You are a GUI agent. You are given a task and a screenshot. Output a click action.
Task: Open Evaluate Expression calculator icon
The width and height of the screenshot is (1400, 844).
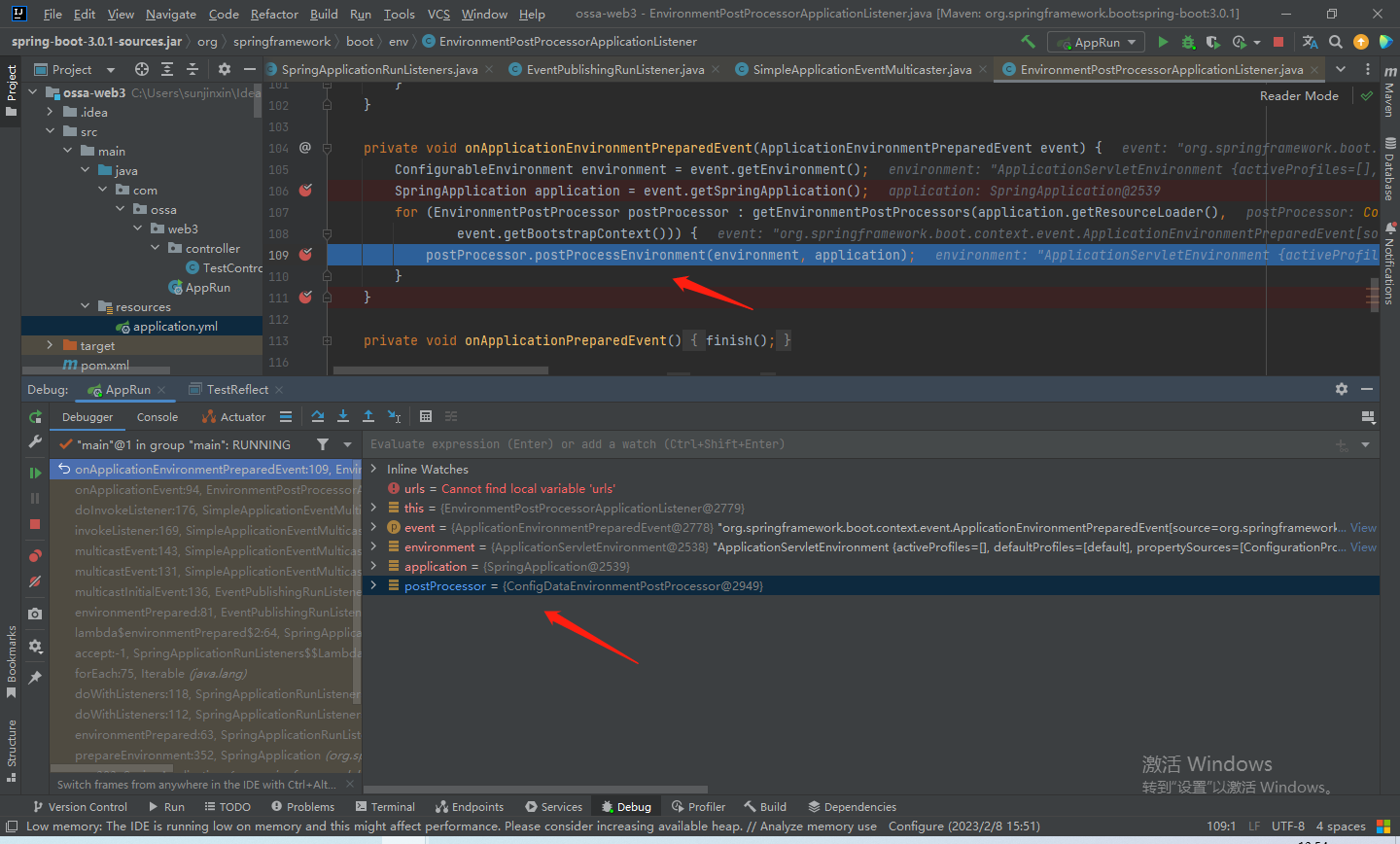coord(426,416)
